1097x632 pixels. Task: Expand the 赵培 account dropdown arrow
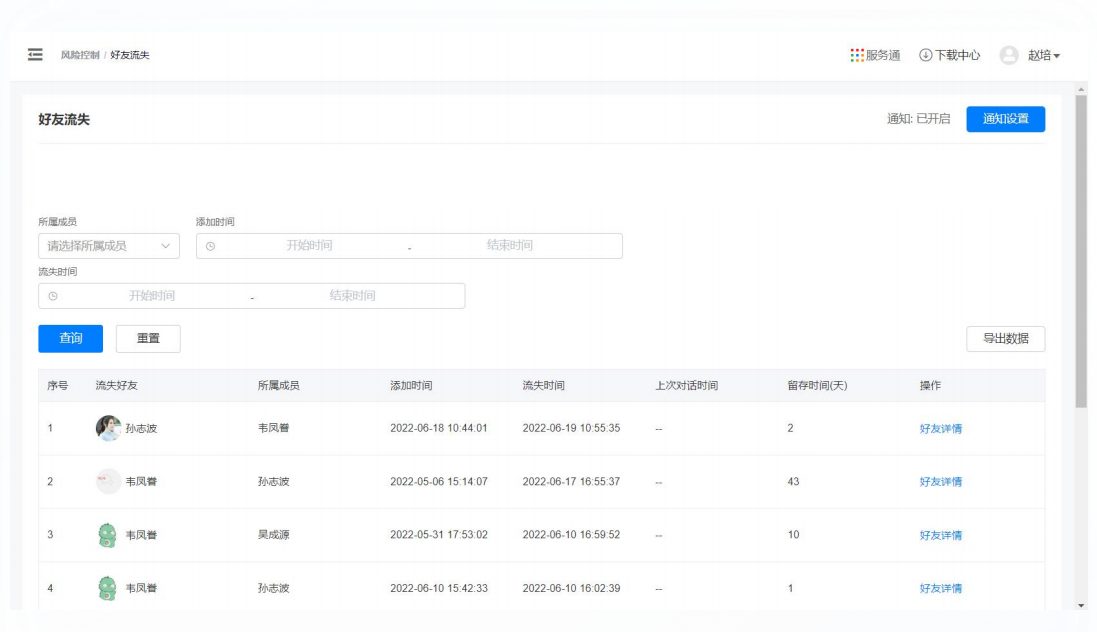[x=1057, y=57]
